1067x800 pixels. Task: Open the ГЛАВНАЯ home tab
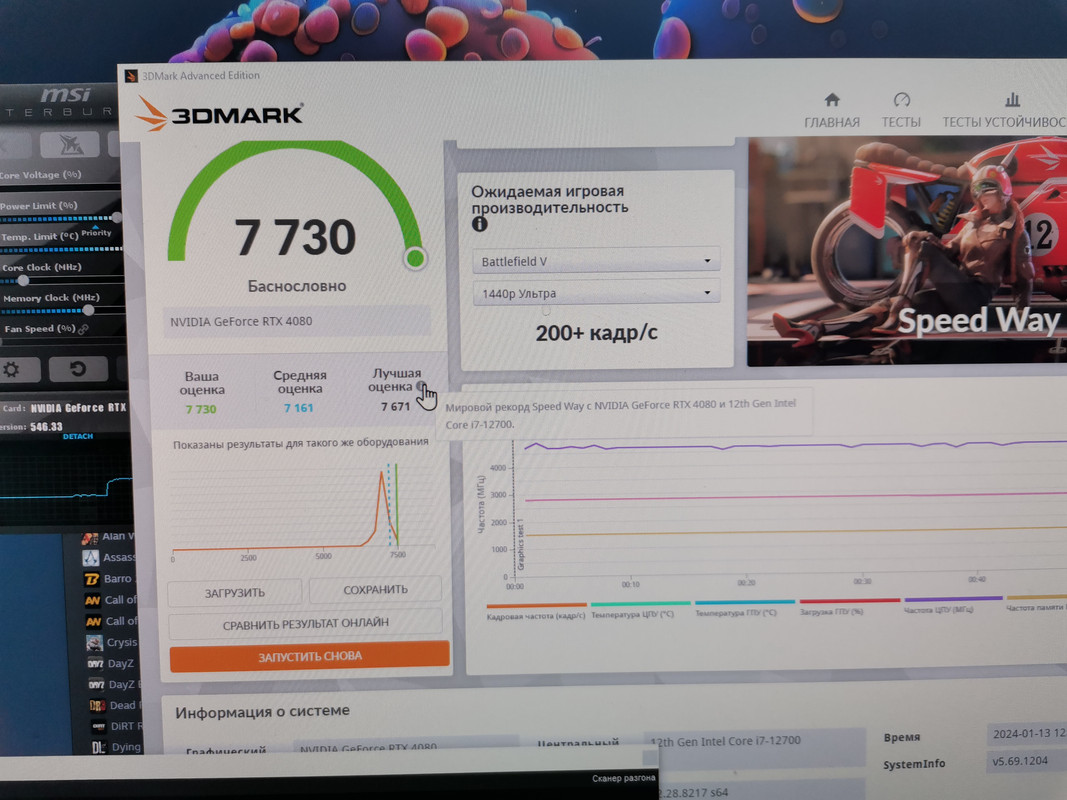click(832, 110)
